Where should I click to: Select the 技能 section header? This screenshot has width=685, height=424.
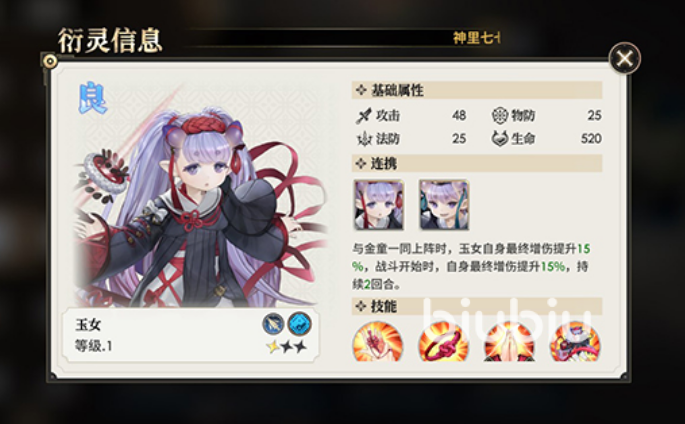pyautogui.click(x=477, y=306)
